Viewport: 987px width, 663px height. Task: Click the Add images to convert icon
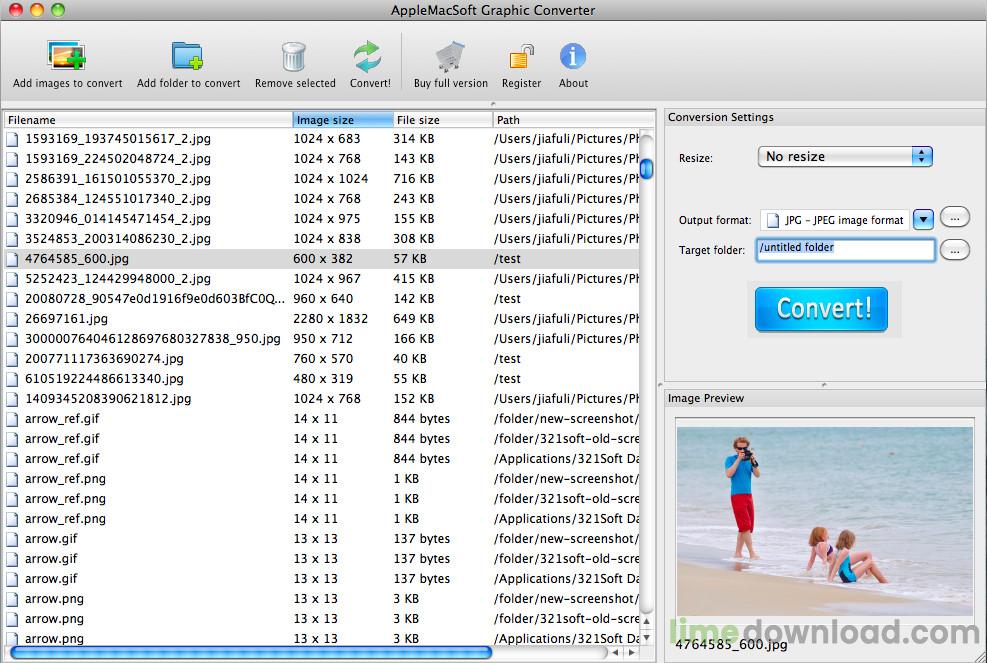[x=66, y=56]
